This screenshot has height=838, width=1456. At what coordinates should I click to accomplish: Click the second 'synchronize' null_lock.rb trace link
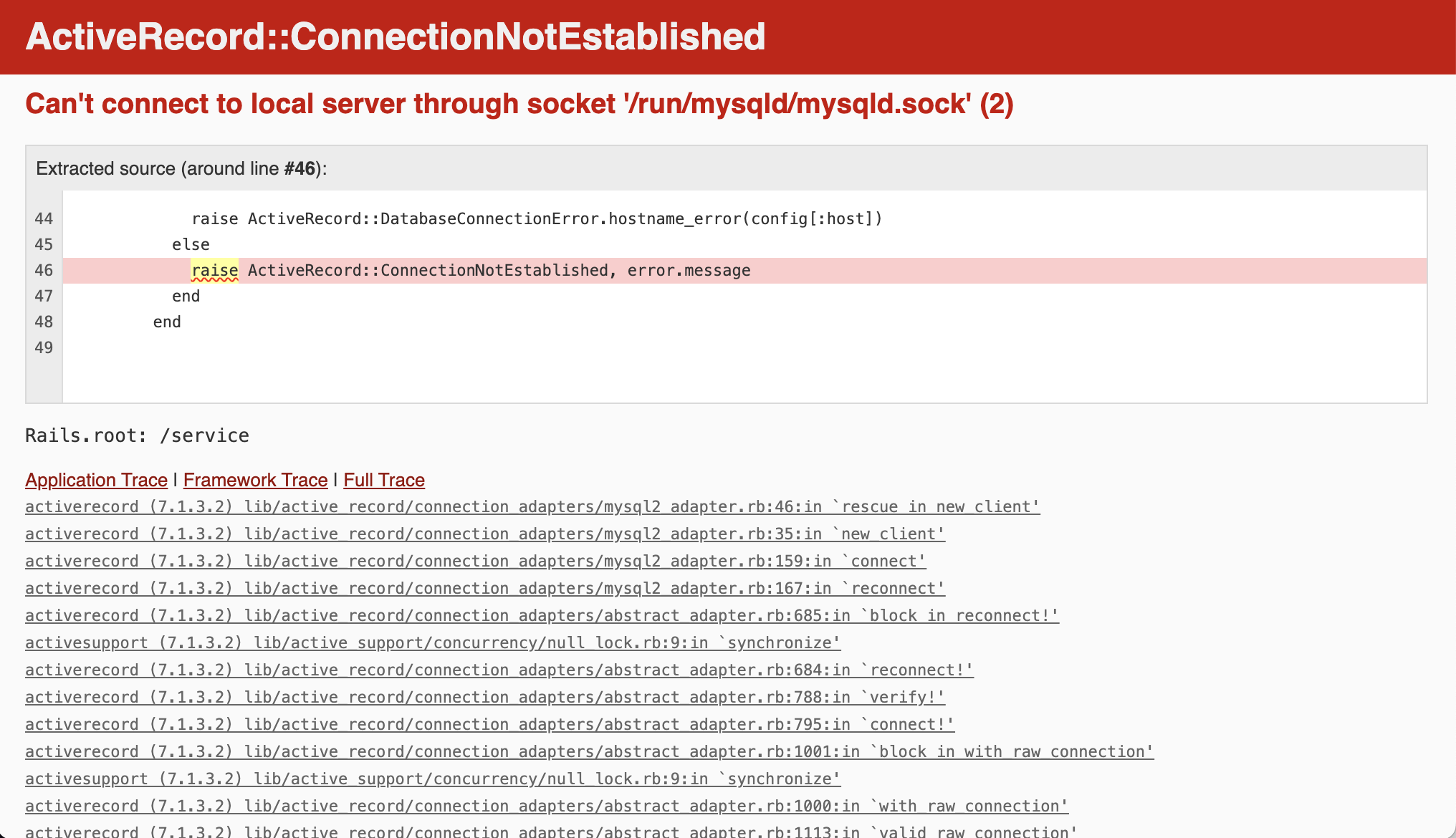click(433, 779)
